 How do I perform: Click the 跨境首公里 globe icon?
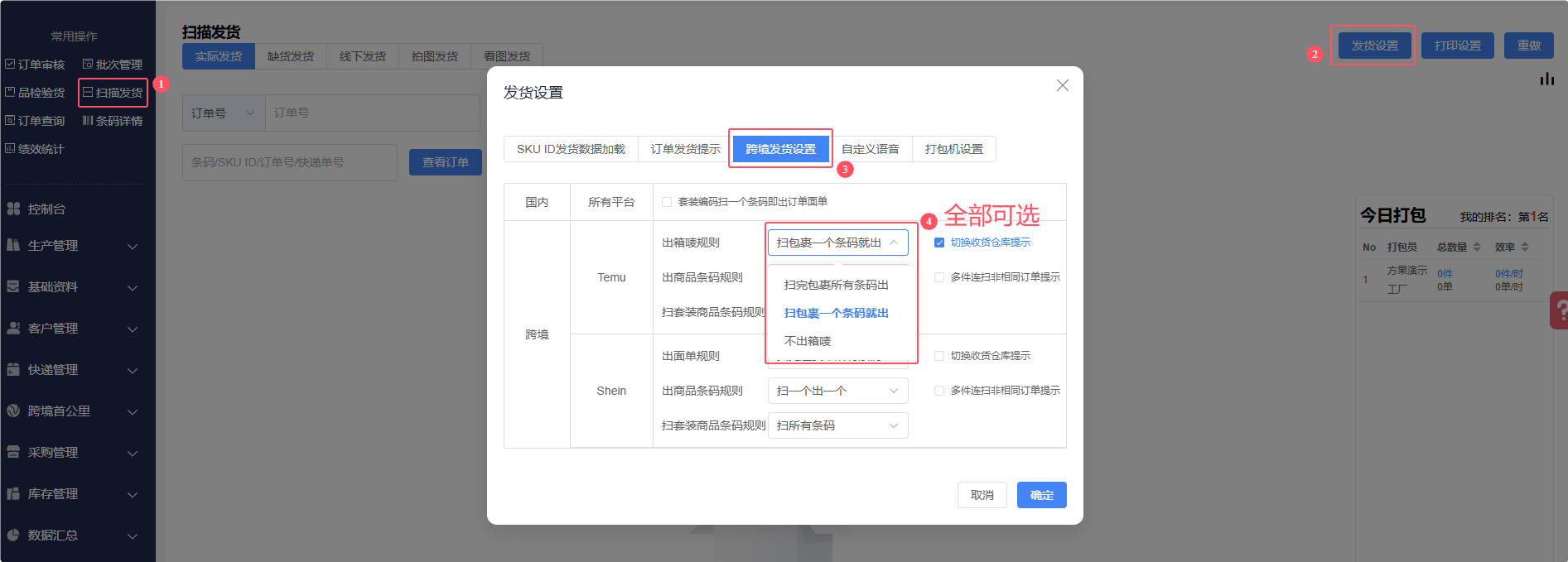(13, 411)
